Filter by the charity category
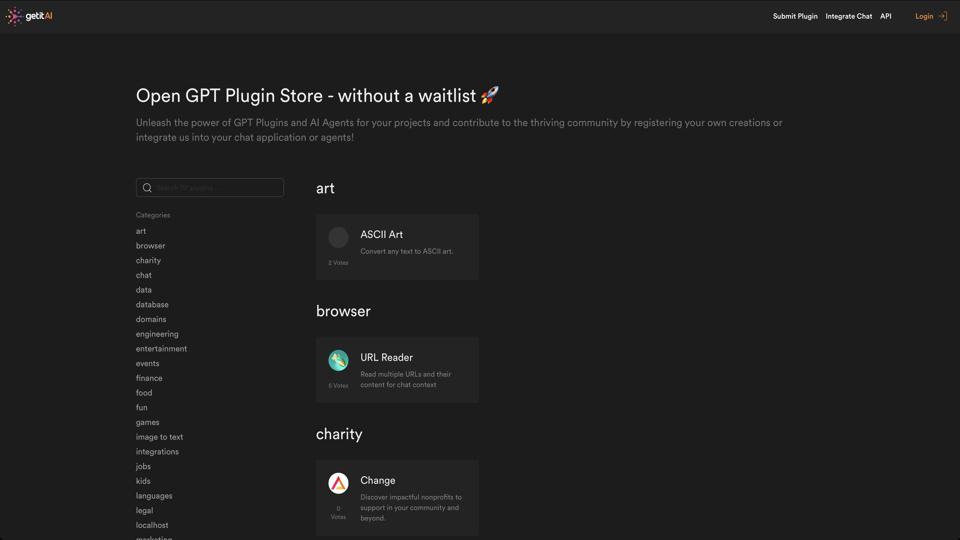The height and width of the screenshot is (540, 960). point(148,260)
